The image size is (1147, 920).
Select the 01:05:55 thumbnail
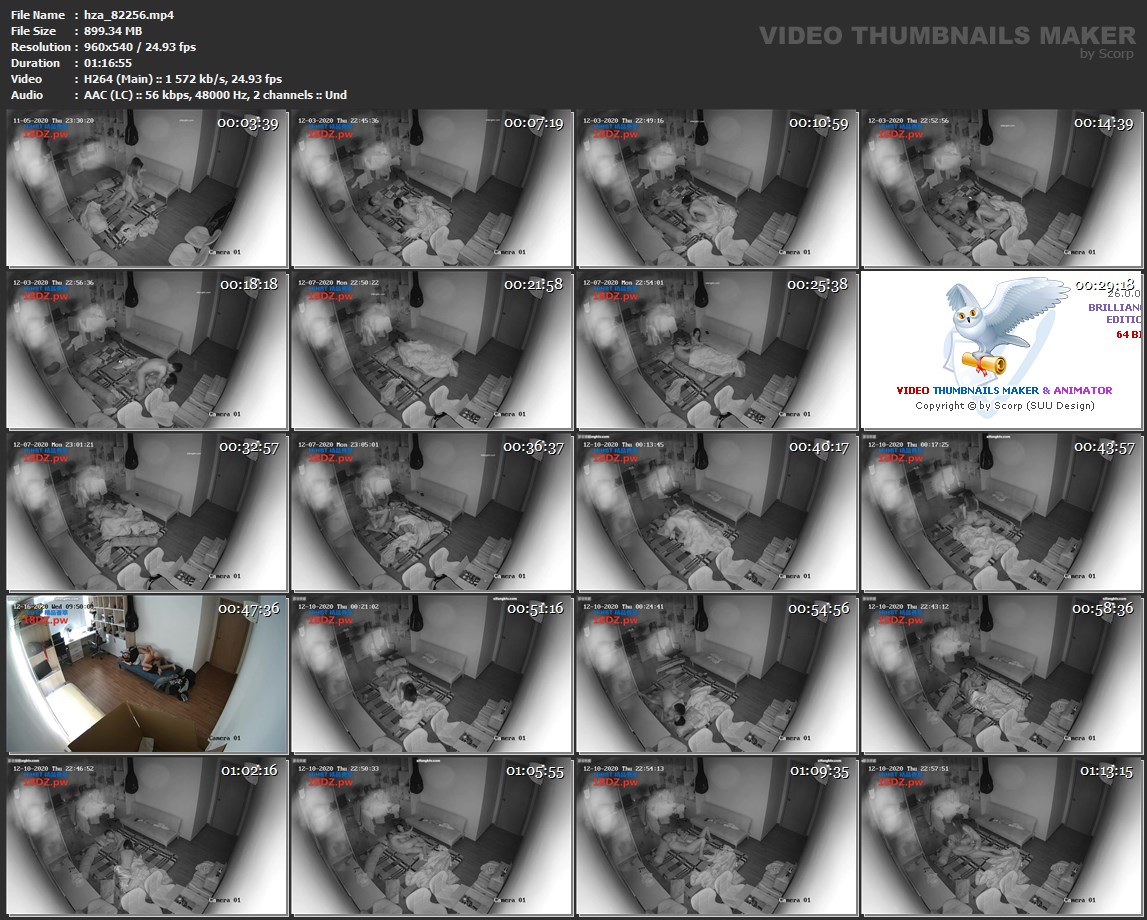432,837
